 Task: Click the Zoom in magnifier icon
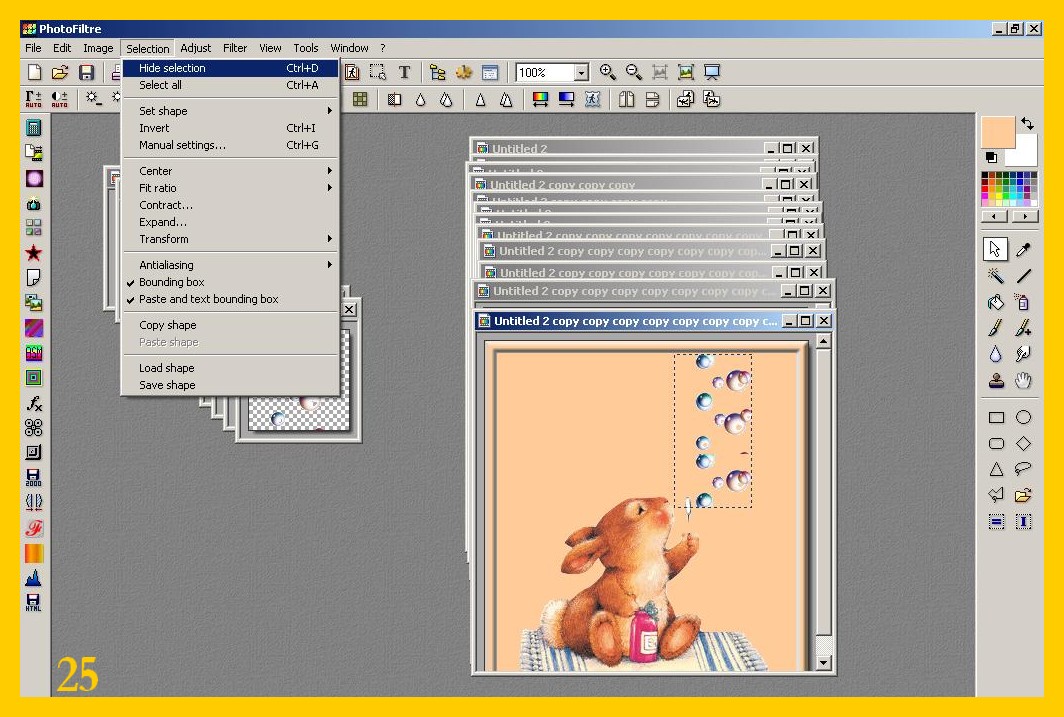[x=607, y=72]
